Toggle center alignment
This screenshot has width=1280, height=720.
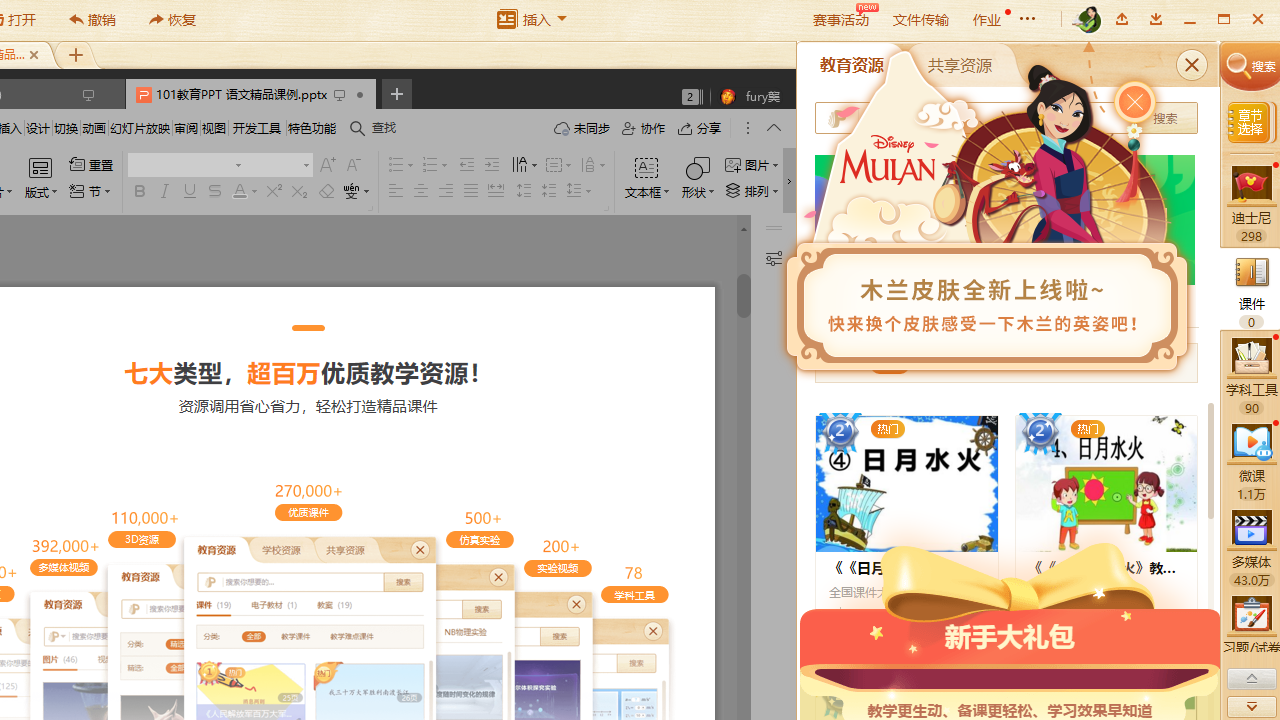click(x=421, y=191)
